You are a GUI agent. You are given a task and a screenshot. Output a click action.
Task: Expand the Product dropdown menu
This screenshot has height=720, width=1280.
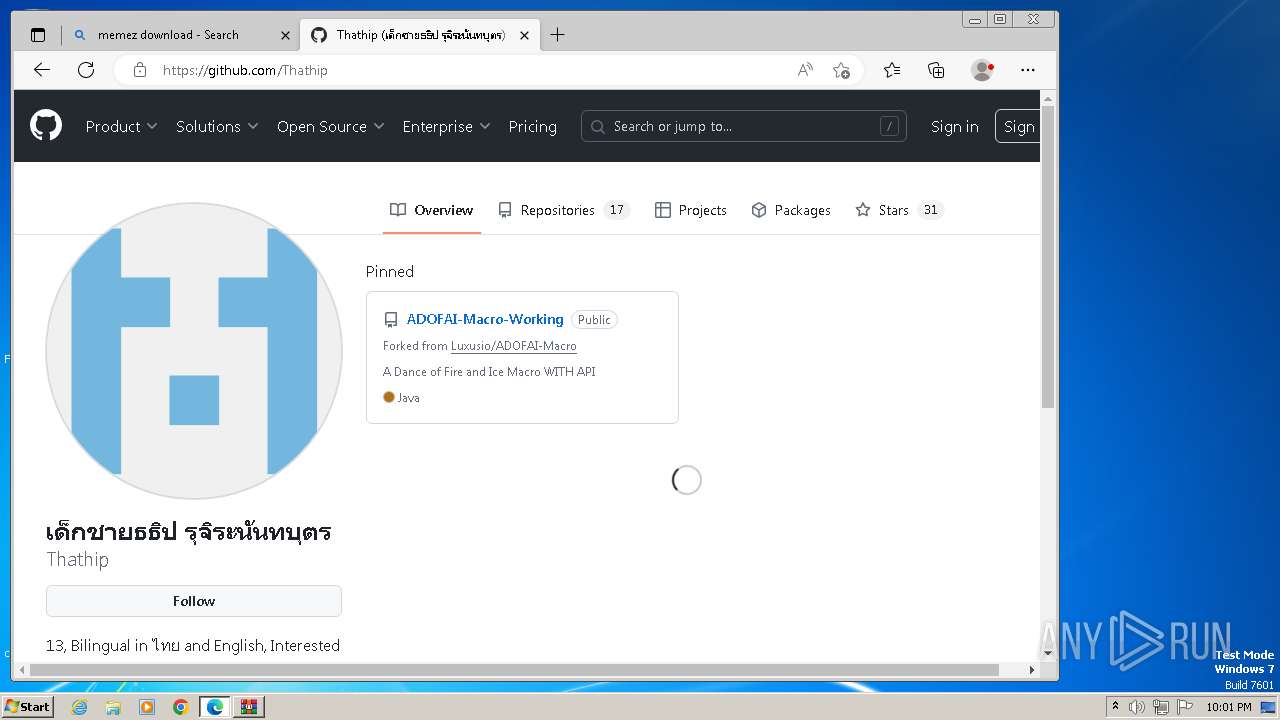pyautogui.click(x=121, y=126)
